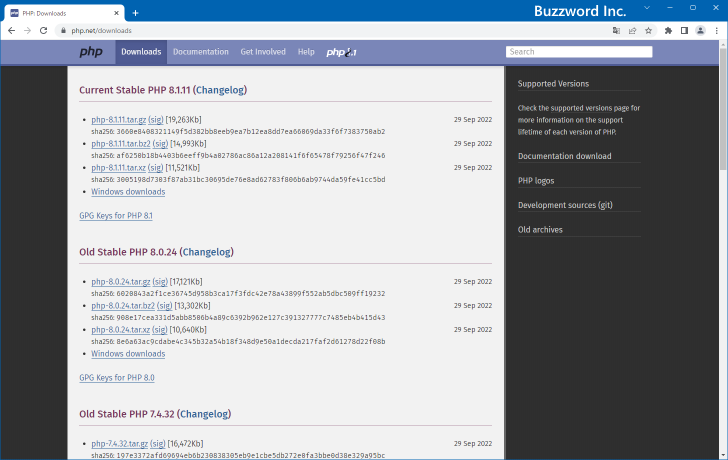Click the PHP 8.1 release logo
Image resolution: width=728 pixels, height=460 pixels.
coord(341,52)
